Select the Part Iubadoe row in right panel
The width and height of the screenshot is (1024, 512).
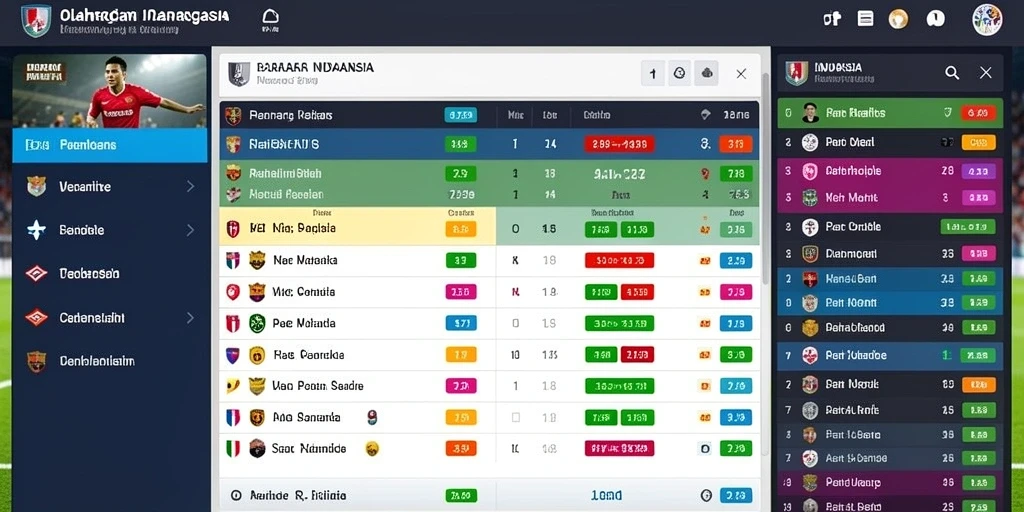890,355
